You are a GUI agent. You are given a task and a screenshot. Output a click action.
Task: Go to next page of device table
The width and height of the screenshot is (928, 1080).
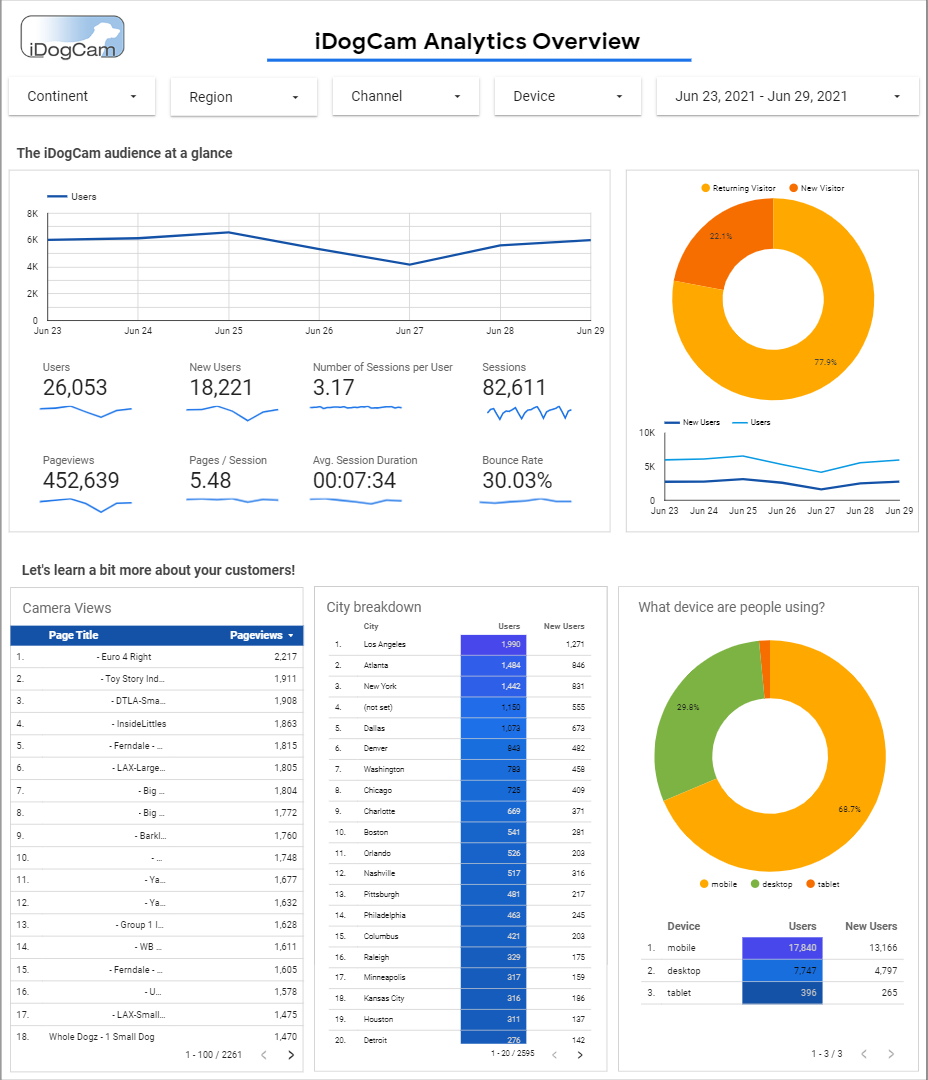(891, 1054)
